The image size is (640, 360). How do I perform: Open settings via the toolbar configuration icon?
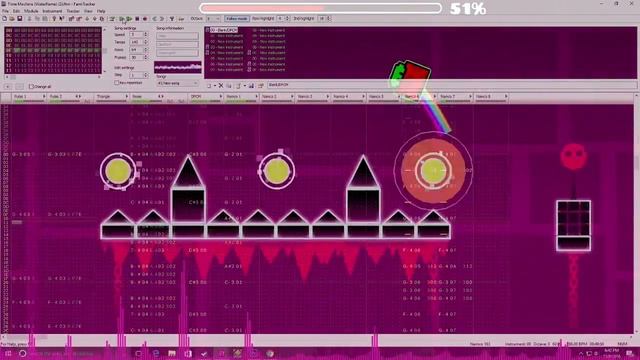[x=172, y=19]
